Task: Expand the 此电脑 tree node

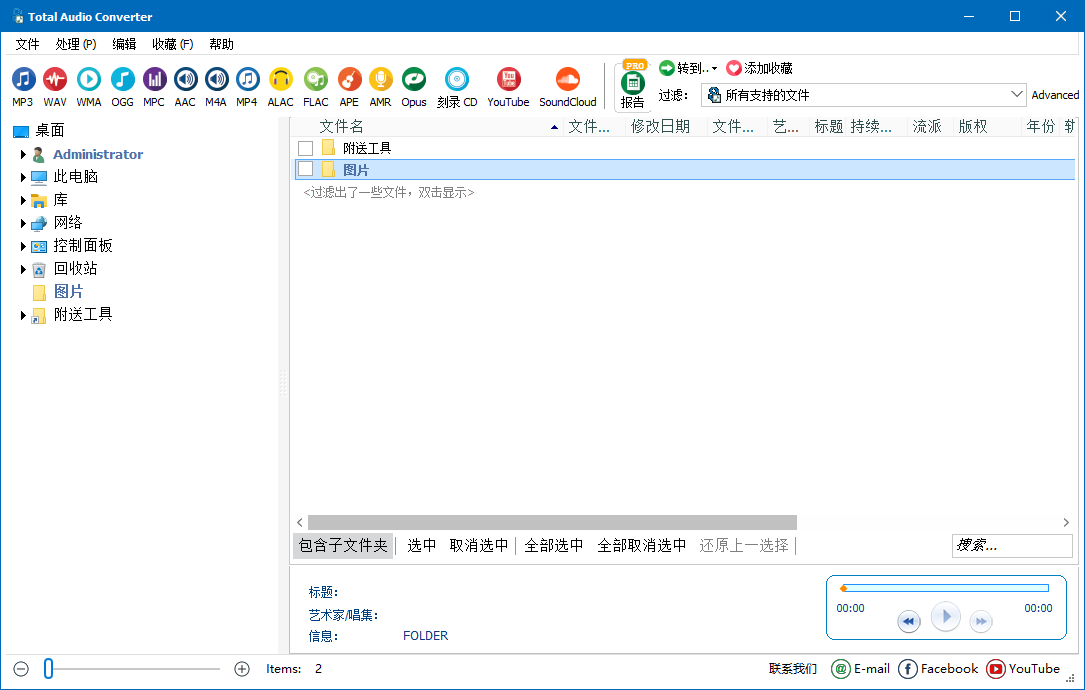Action: 24,176
